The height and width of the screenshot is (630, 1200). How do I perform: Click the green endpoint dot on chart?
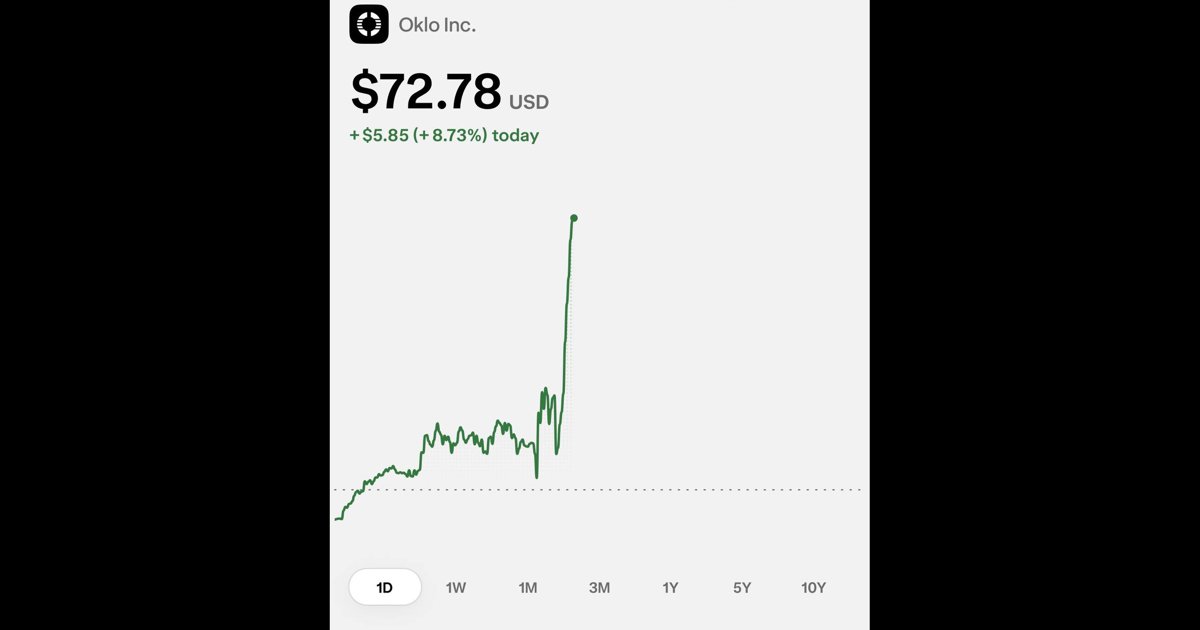pos(573,217)
